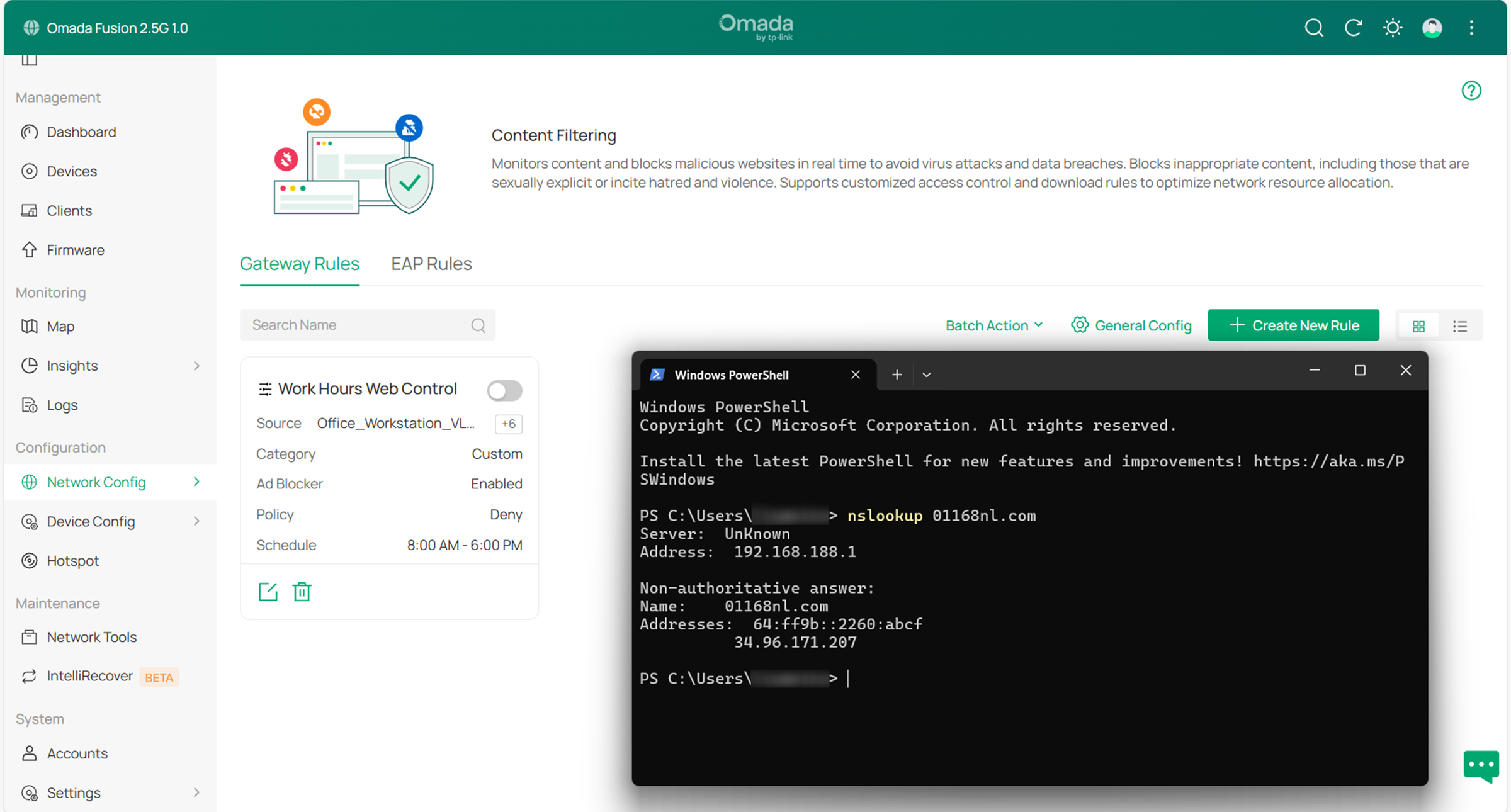This screenshot has height=812, width=1511.
Task: Switch theme with the sun icon
Action: tap(1393, 28)
